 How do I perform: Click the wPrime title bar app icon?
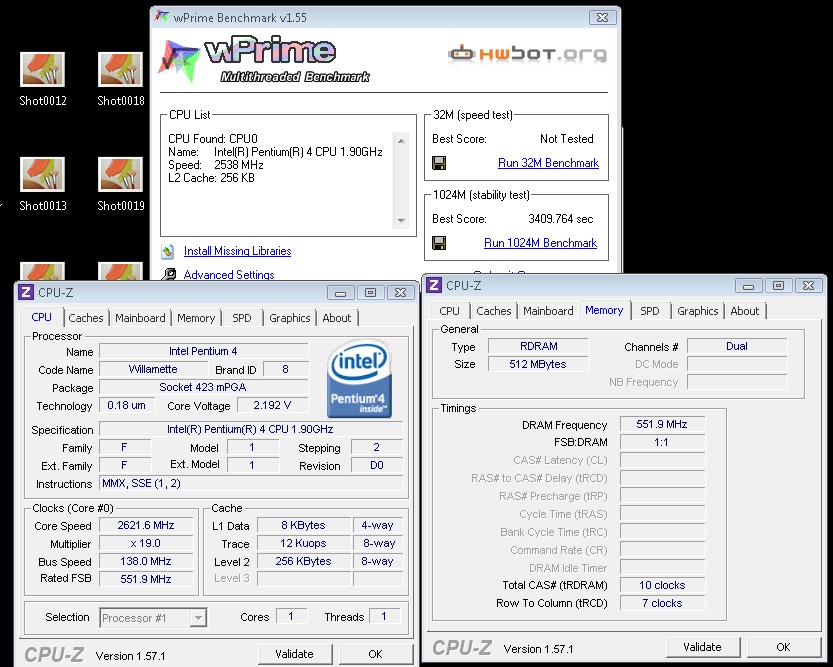[x=162, y=16]
